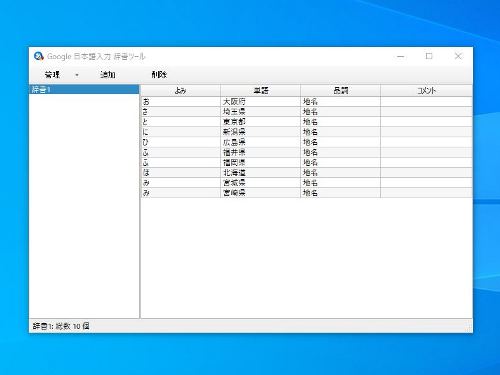Minimize the 辞書ツール window
The image size is (500, 375).
401,56
